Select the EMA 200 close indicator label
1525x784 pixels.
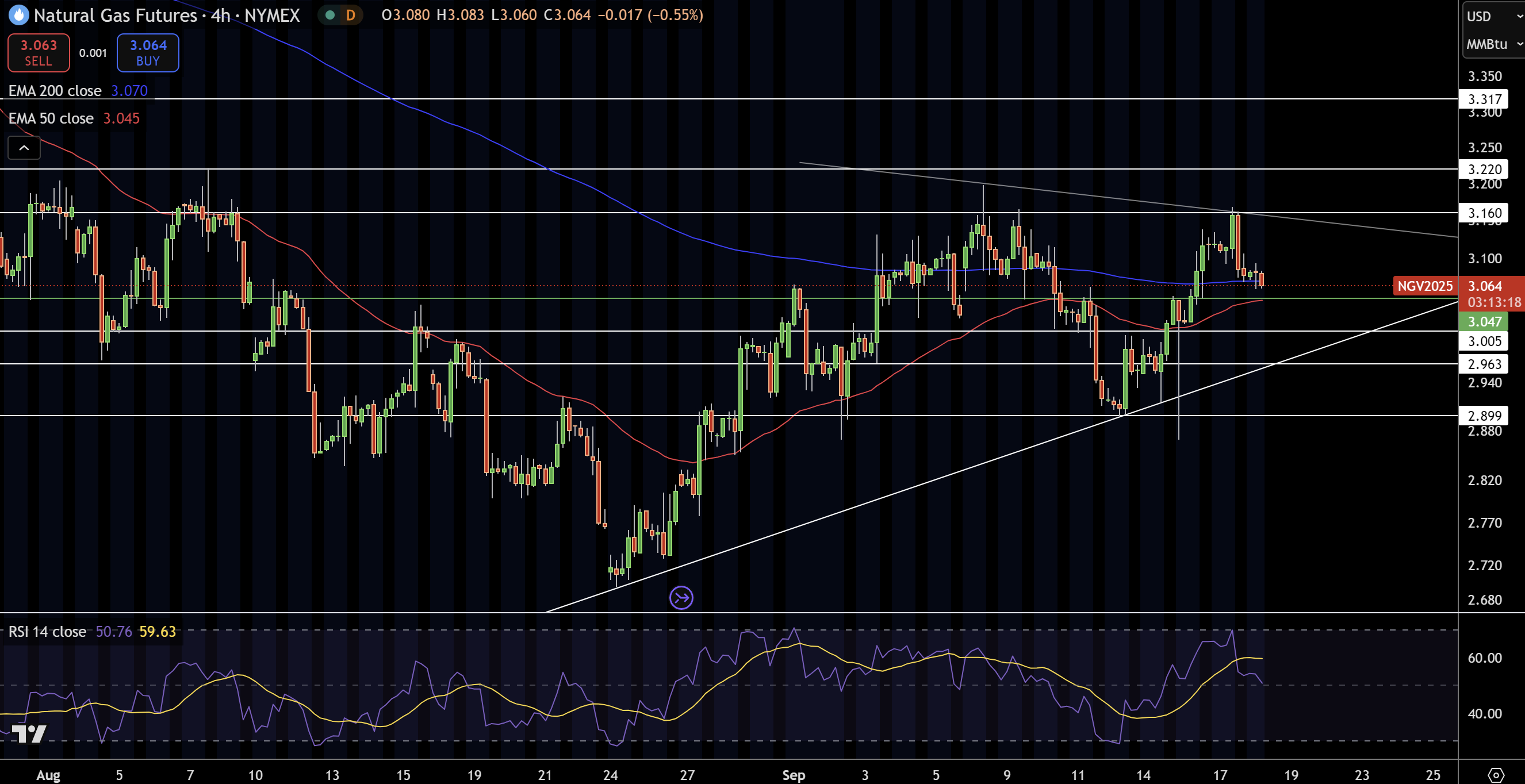55,91
